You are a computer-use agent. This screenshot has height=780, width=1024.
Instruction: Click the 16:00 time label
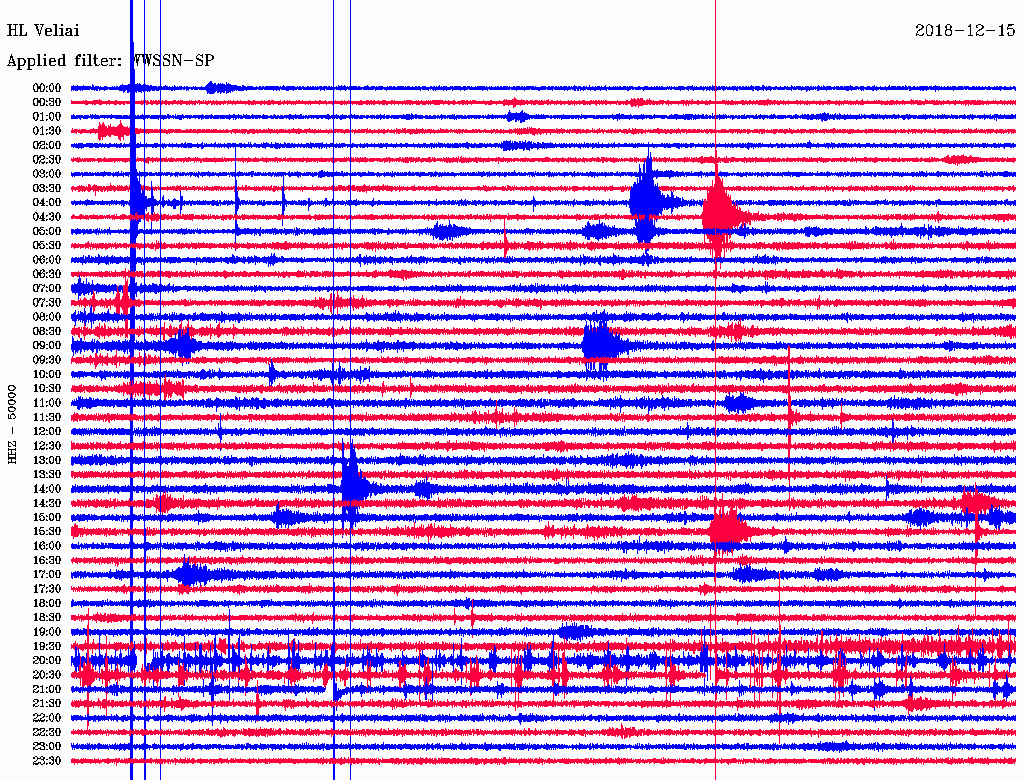tap(47, 546)
